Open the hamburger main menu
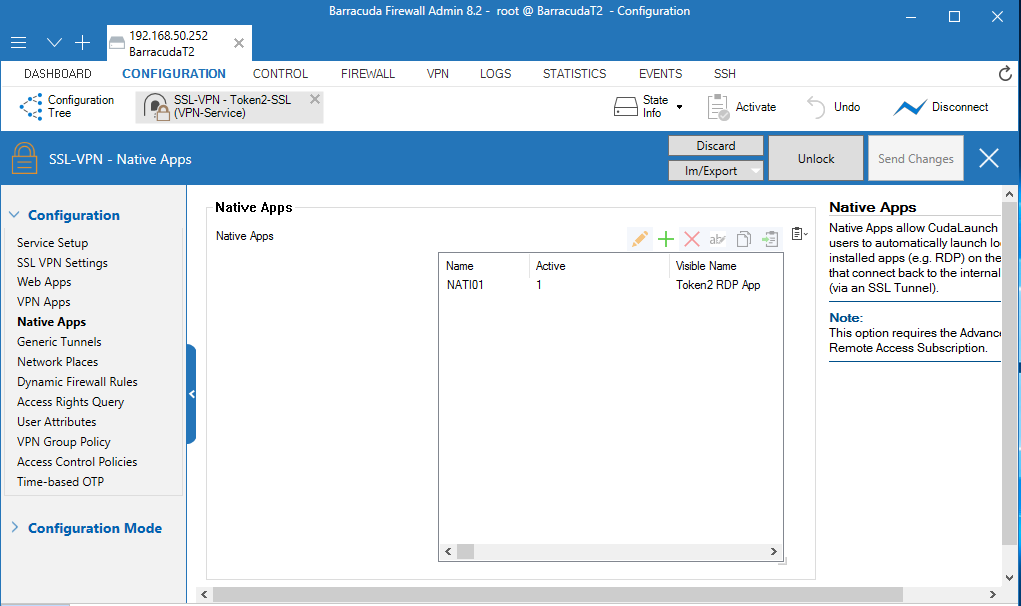This screenshot has width=1021, height=606. click(18, 43)
